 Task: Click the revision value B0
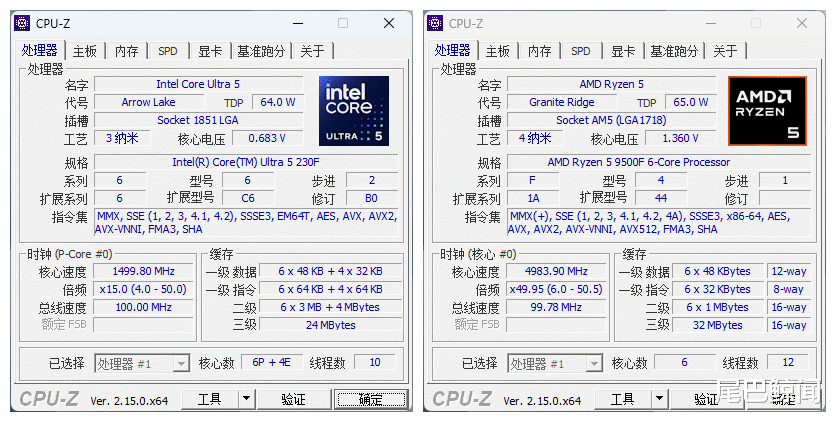click(372, 198)
